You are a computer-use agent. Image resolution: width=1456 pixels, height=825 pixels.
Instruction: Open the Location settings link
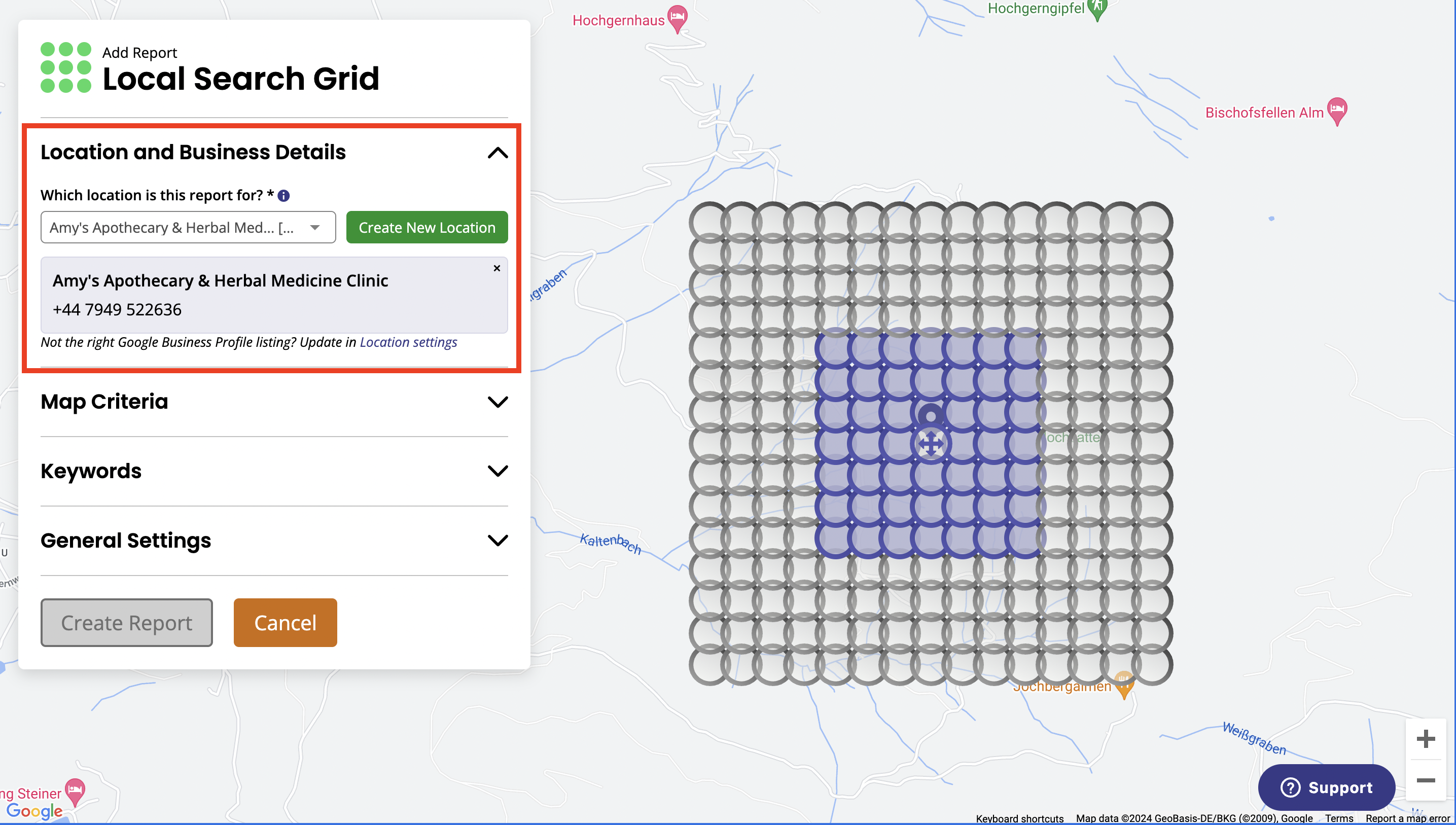(x=408, y=342)
